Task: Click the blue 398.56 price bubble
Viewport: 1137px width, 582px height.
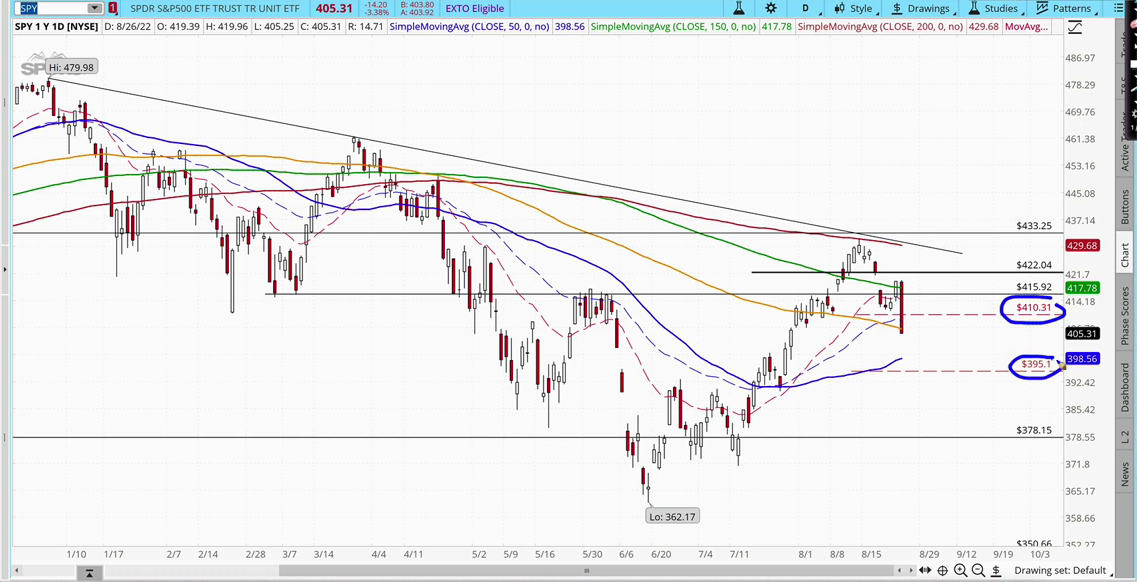Action: coord(1082,359)
